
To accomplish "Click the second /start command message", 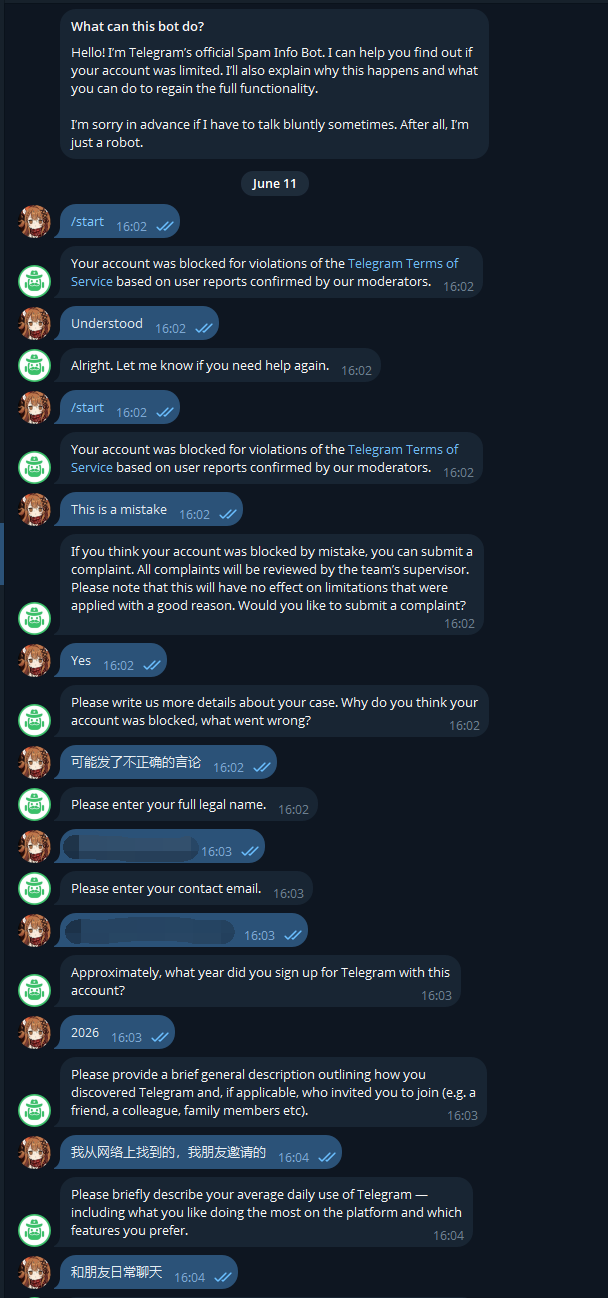I will [119, 407].
